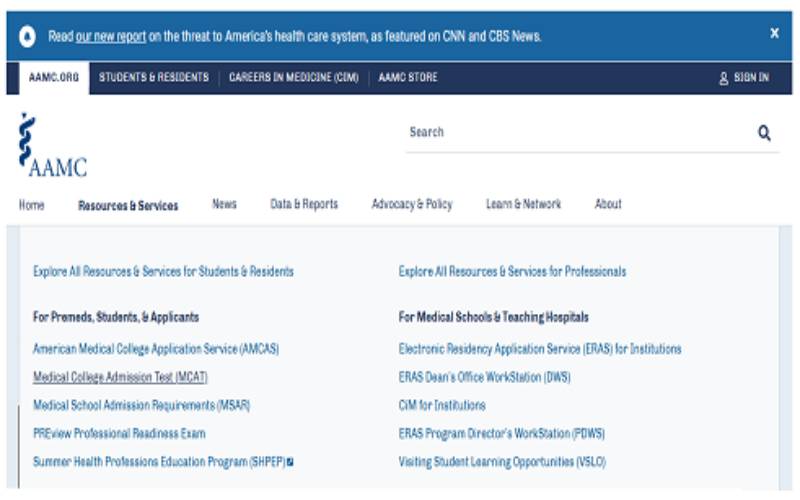Click the water drop icon in banner
Viewport: 800px width, 500px height.
click(x=28, y=36)
